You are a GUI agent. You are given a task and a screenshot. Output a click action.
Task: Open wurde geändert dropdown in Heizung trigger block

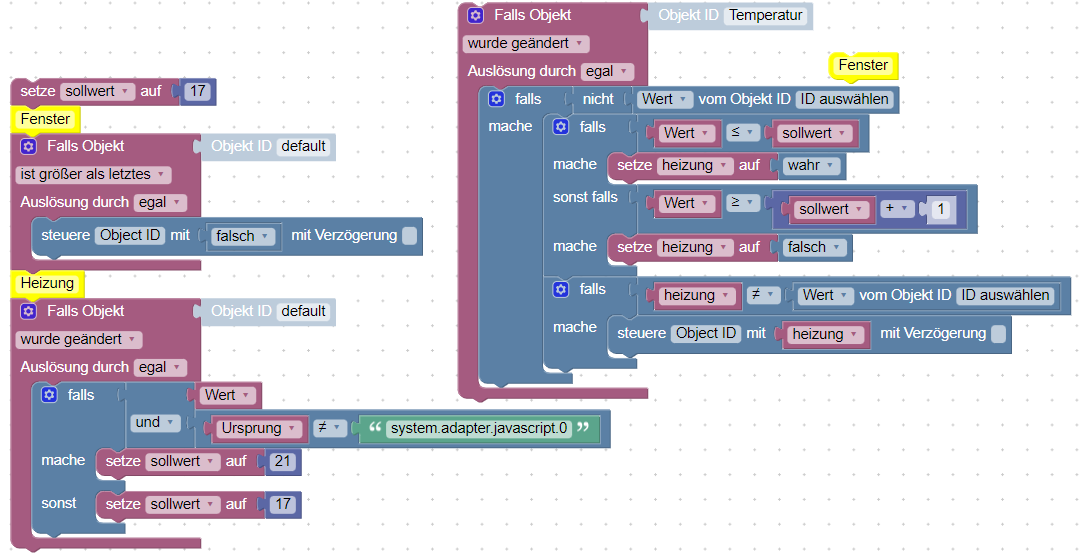pos(79,339)
